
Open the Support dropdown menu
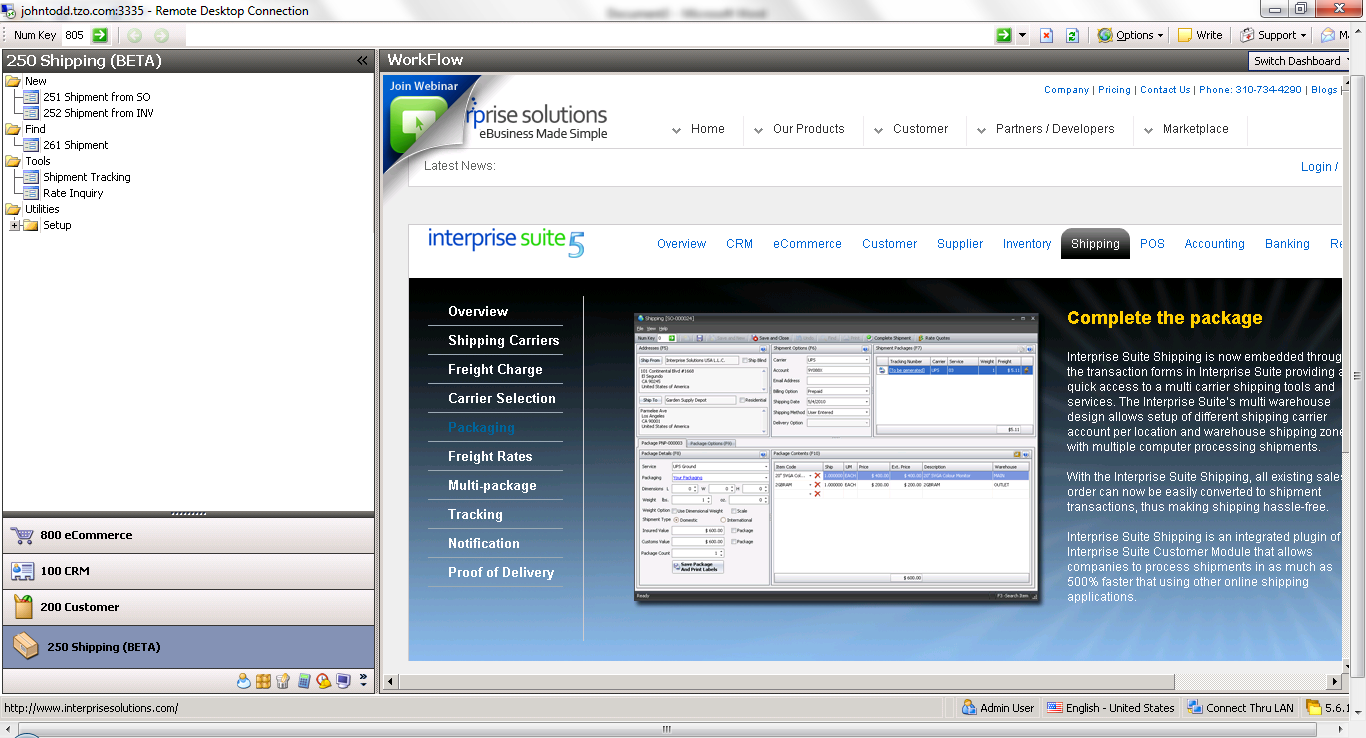pyautogui.click(x=1274, y=35)
